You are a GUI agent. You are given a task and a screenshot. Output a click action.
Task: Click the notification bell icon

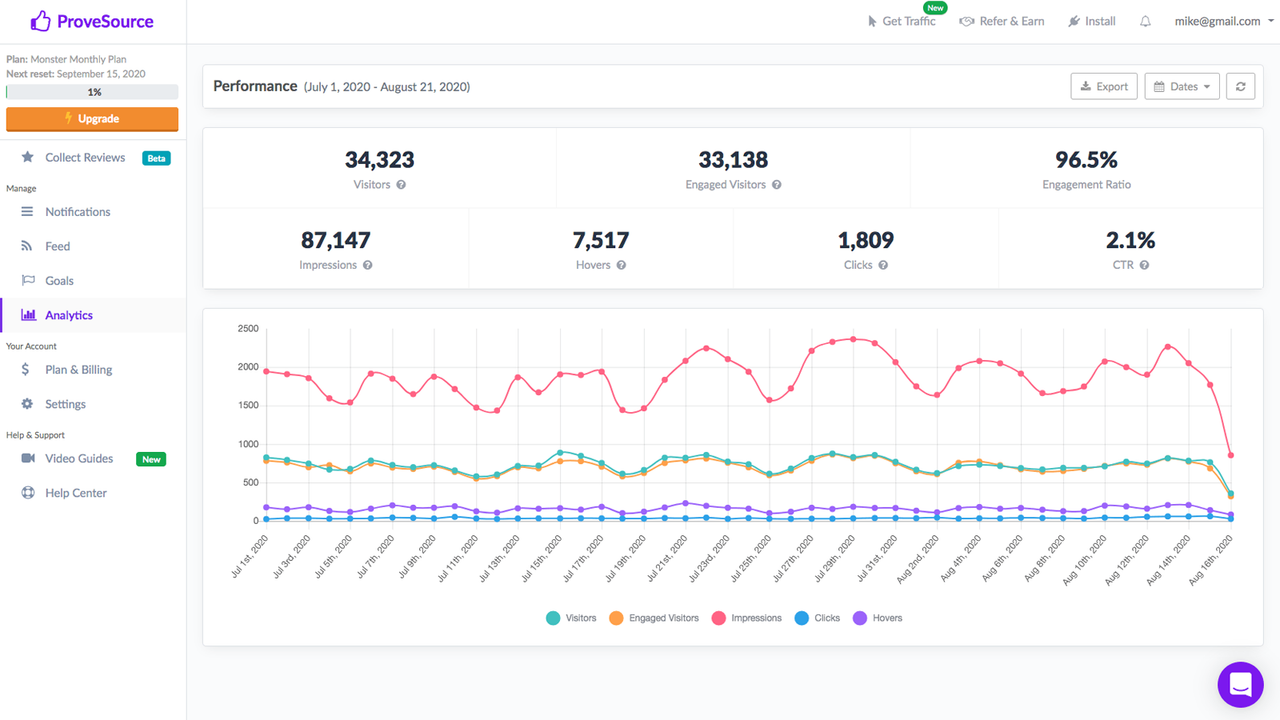pos(1144,21)
